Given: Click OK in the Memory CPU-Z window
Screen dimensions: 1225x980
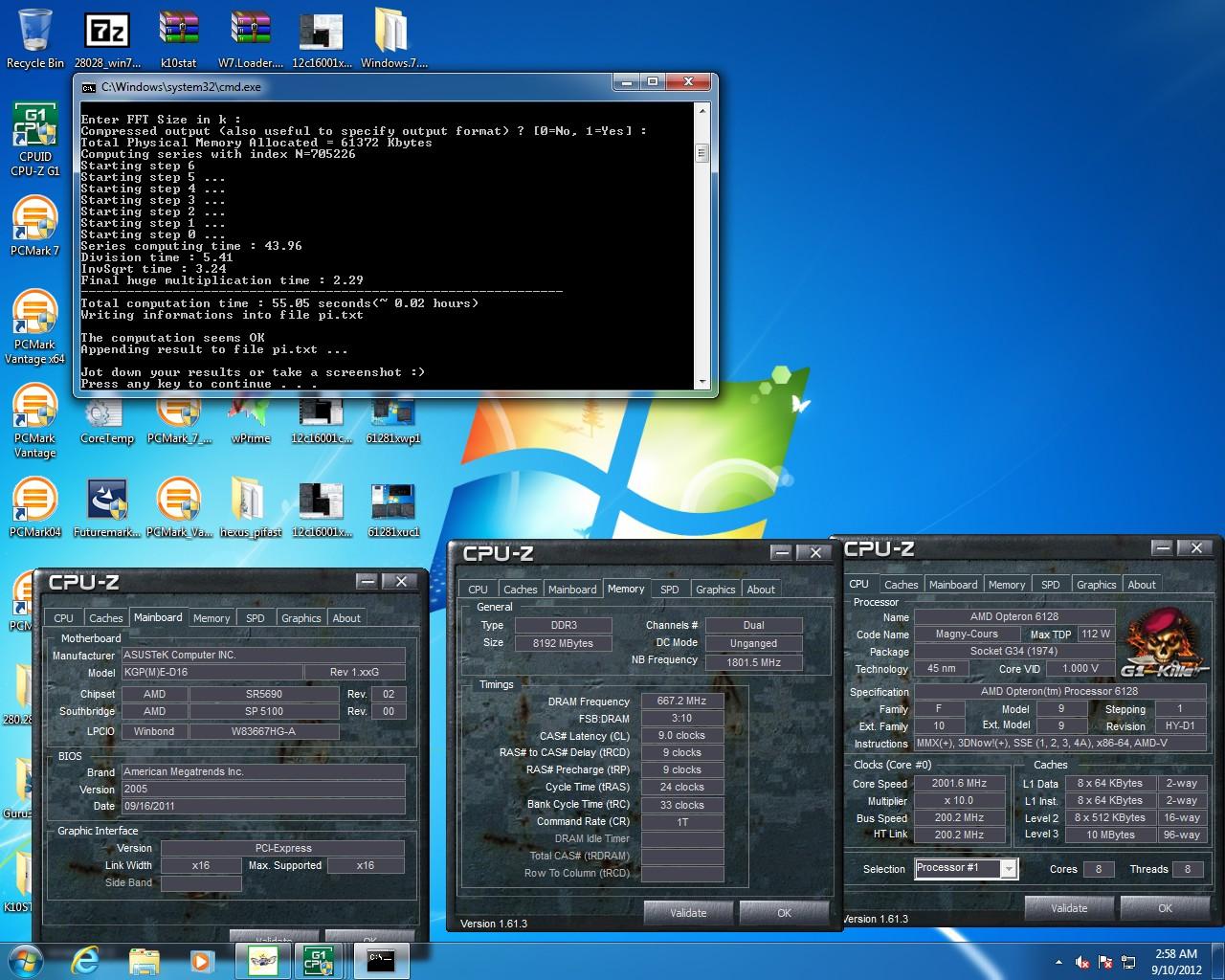Looking at the screenshot, I should tap(785, 913).
